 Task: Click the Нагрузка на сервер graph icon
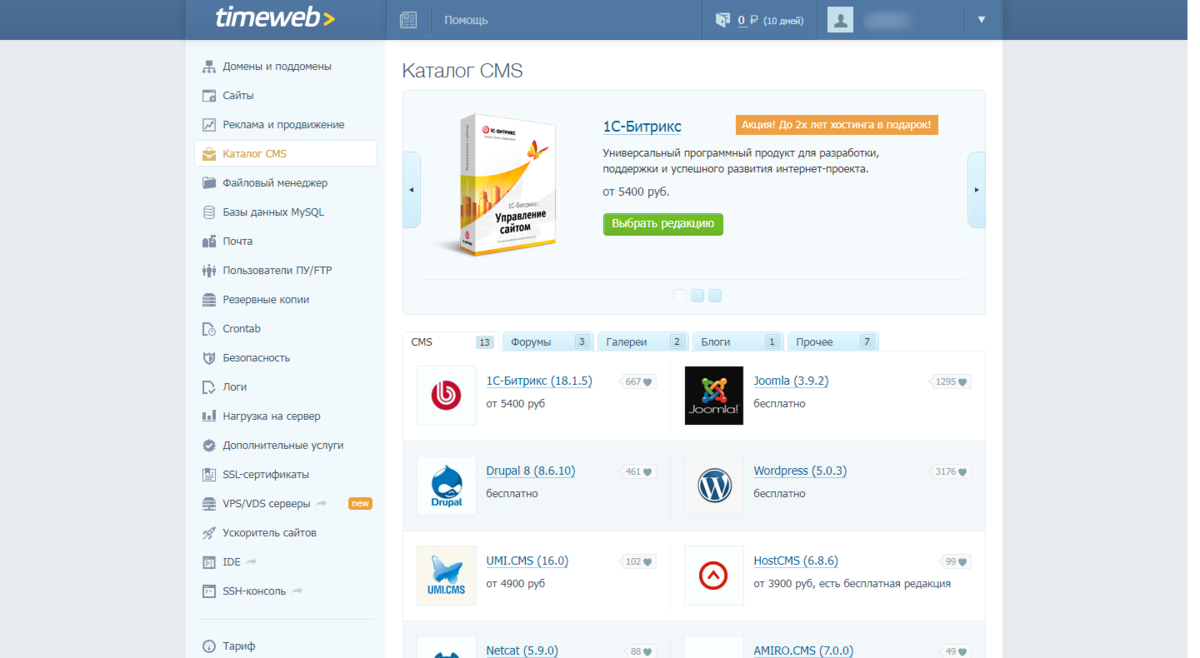coord(209,416)
